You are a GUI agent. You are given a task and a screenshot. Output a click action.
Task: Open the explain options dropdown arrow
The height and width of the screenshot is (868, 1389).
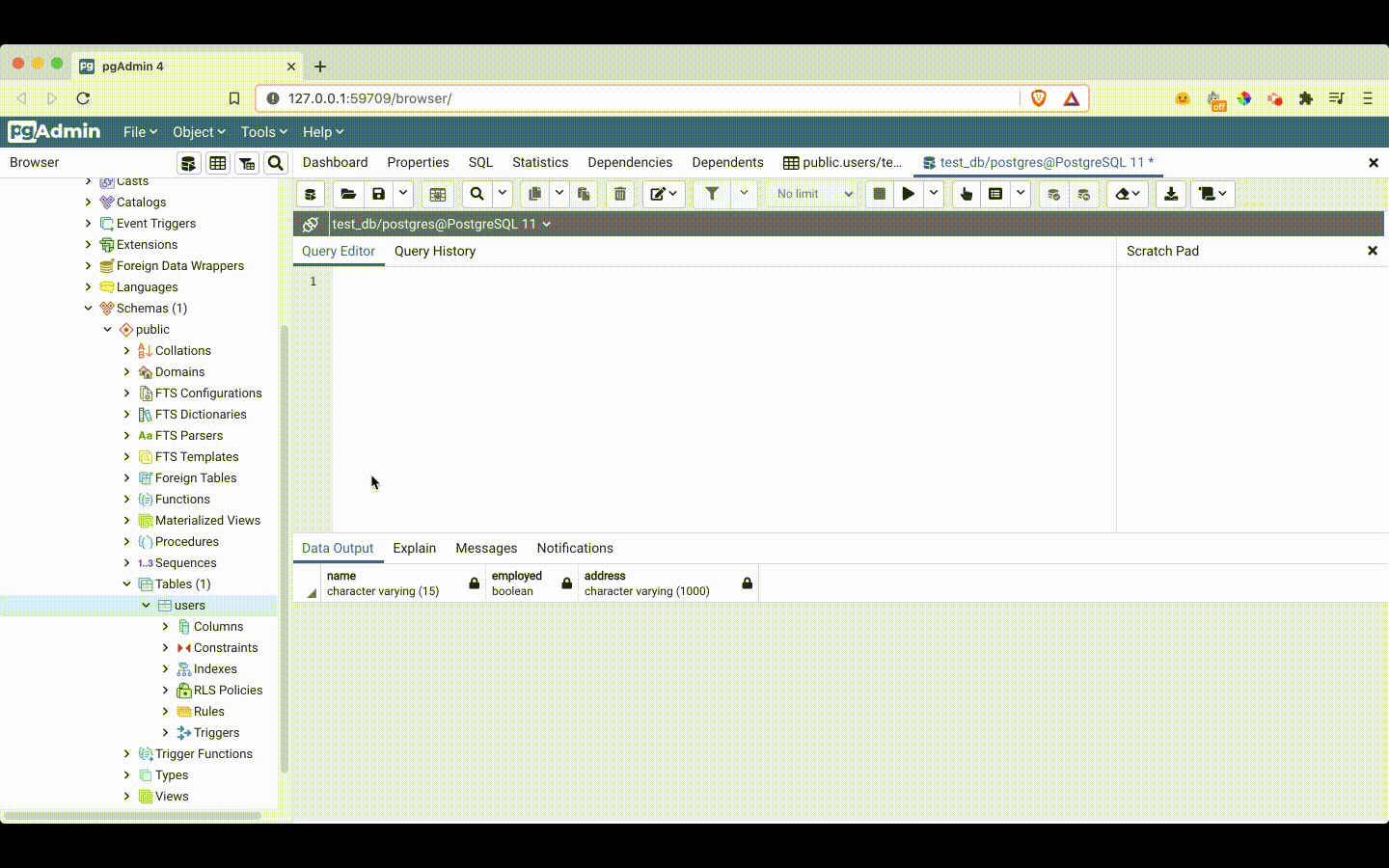pyautogui.click(x=1021, y=194)
